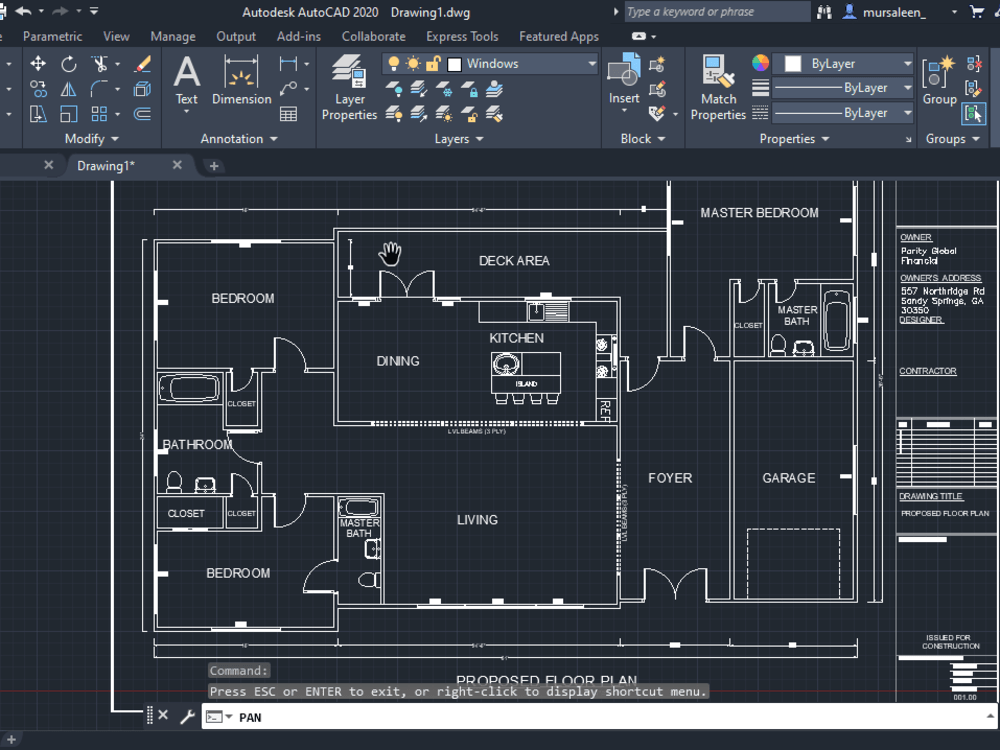Toggle freeze sun icon for Windows layer
Image resolution: width=1000 pixels, height=750 pixels.
pyautogui.click(x=413, y=63)
